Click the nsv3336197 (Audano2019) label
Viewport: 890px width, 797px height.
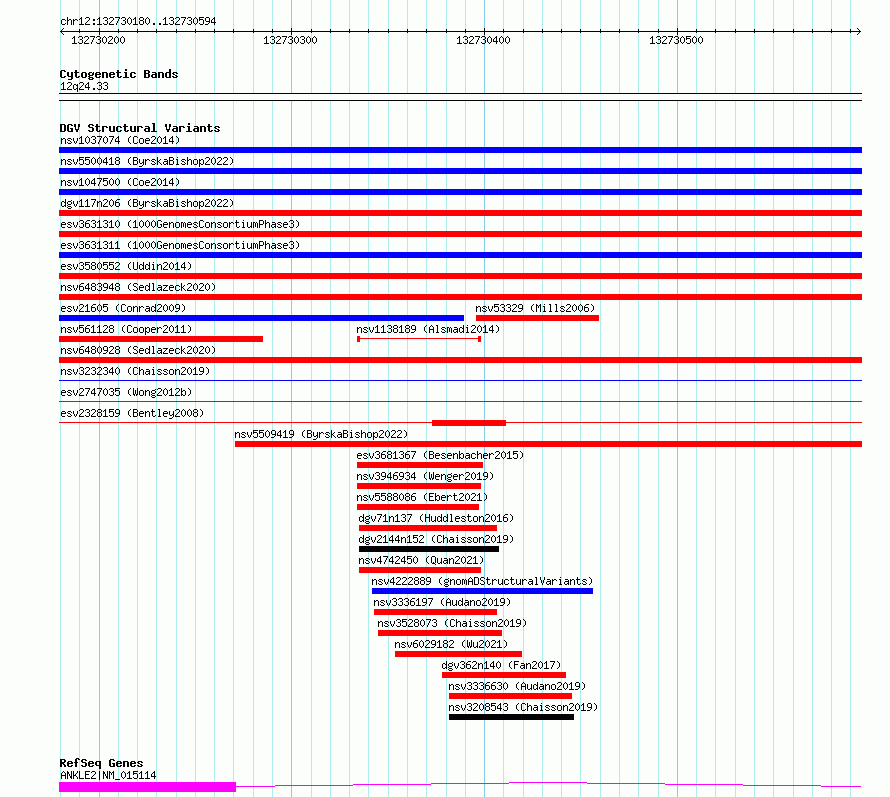tap(442, 602)
